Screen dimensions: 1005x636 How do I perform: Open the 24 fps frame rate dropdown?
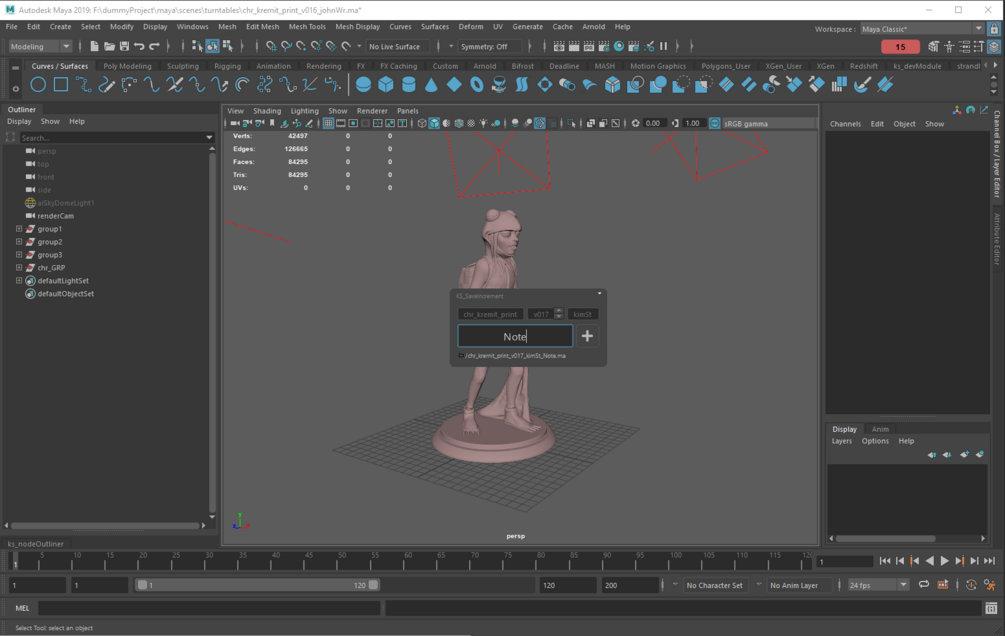(877, 585)
